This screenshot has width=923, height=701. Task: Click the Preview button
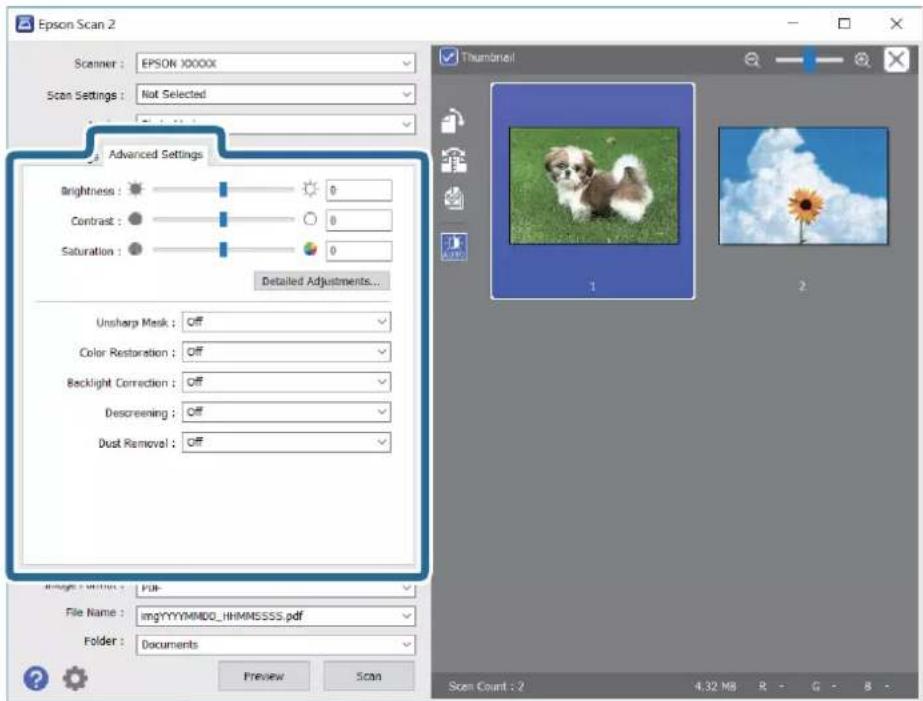pyautogui.click(x=263, y=676)
